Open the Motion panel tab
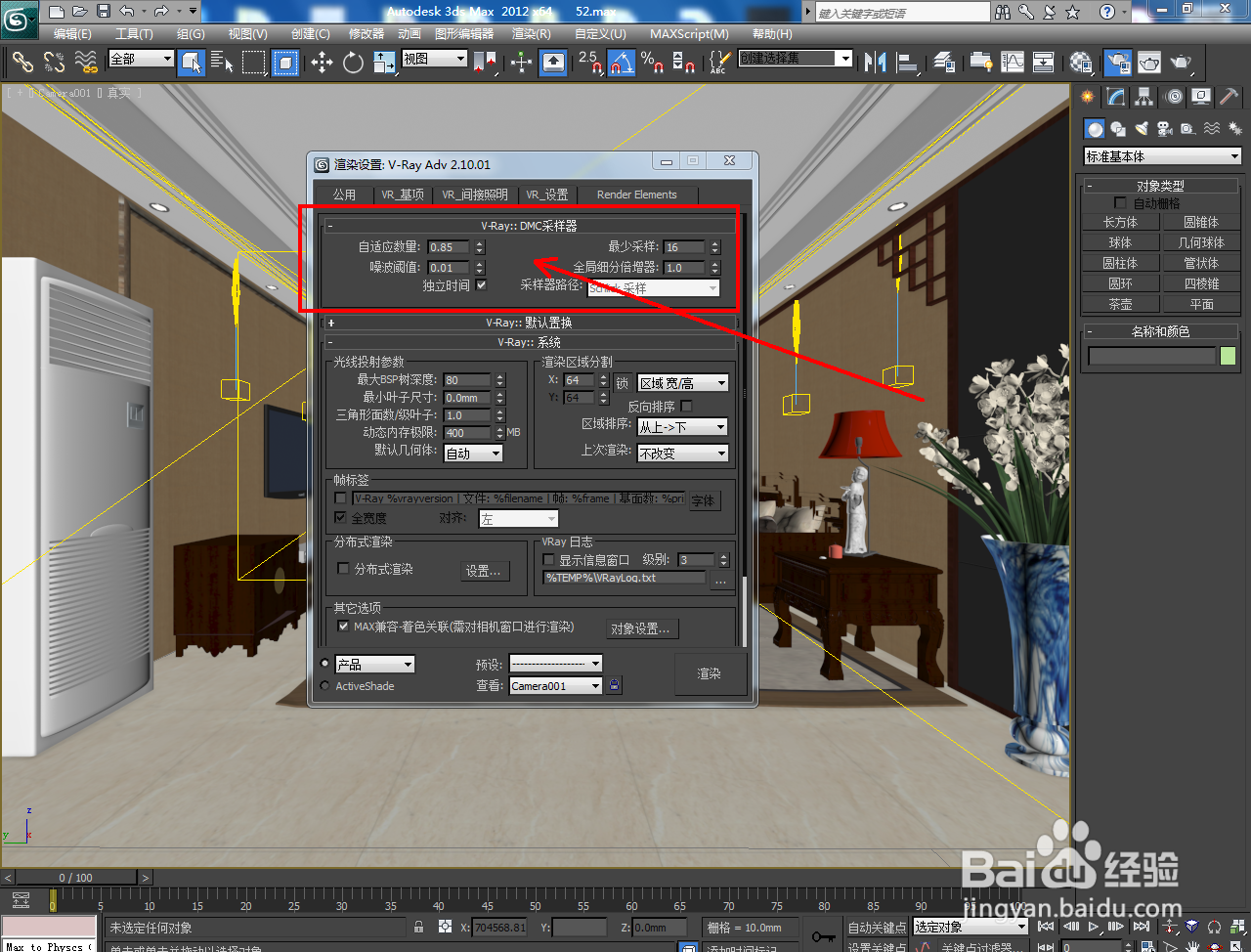Viewport: 1251px width, 952px height. pos(1174,96)
